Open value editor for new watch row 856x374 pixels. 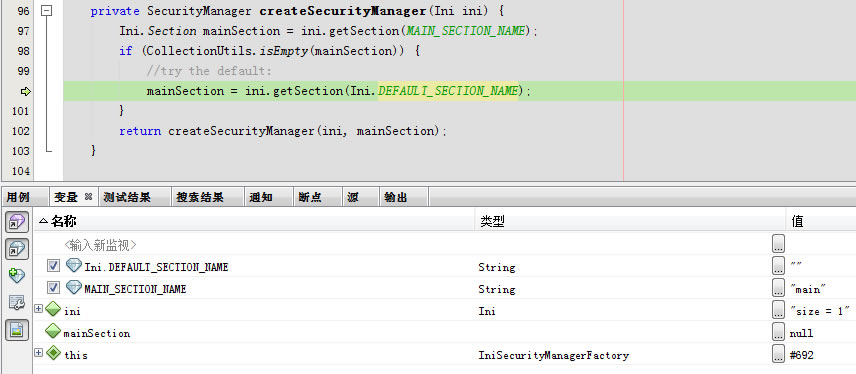pyautogui.click(x=778, y=244)
